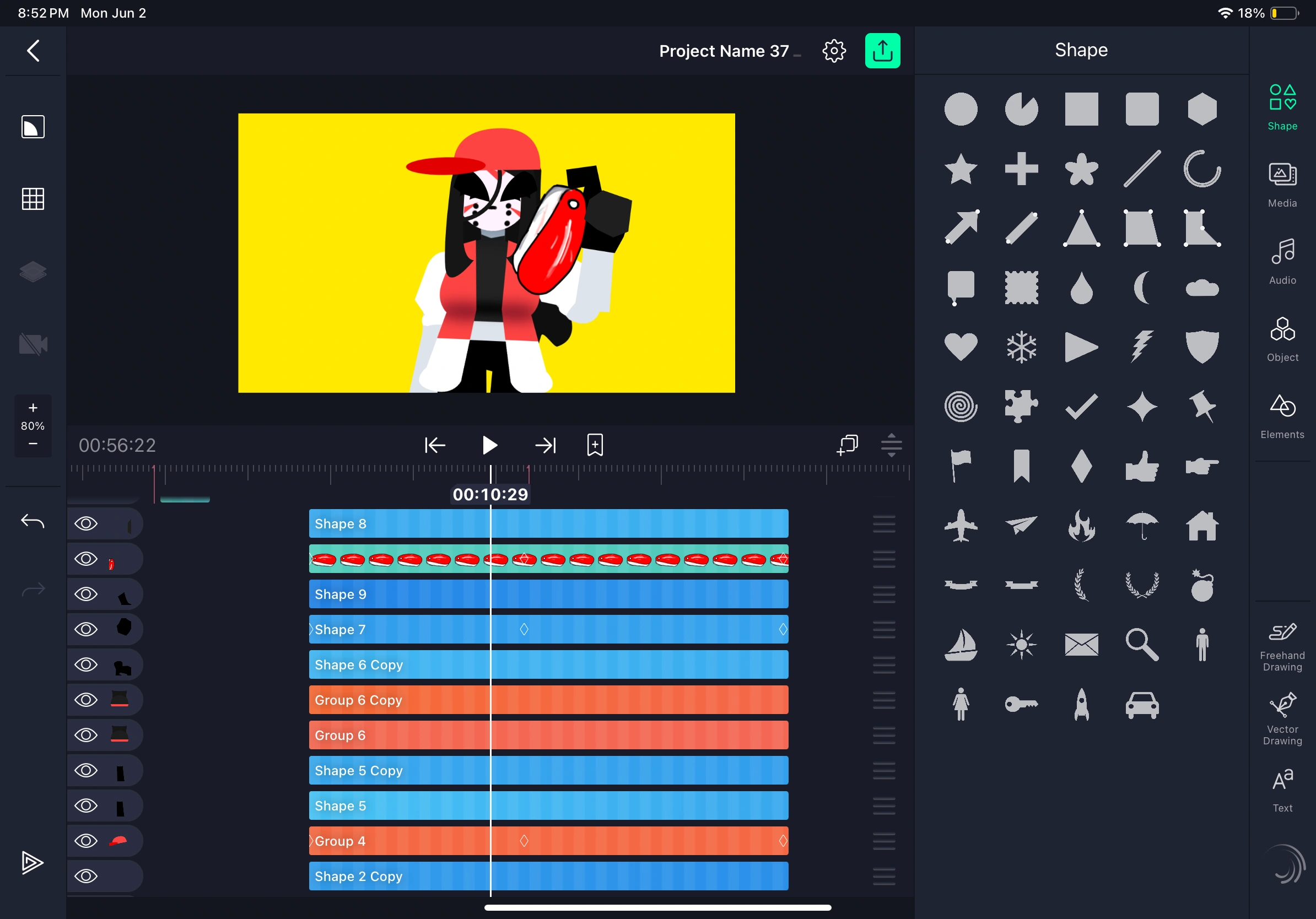Open the Group 6 layer clip
Screen dimensions: 1316x919
tap(548, 736)
